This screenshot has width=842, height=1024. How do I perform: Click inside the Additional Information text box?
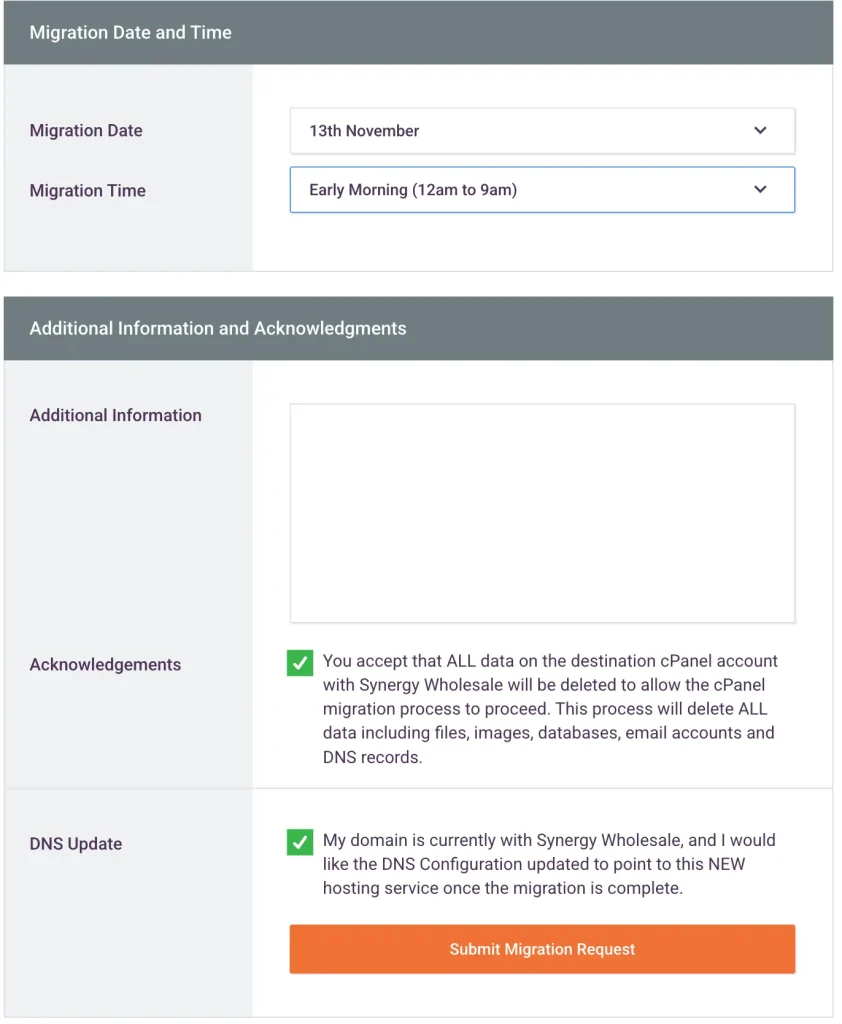click(542, 510)
